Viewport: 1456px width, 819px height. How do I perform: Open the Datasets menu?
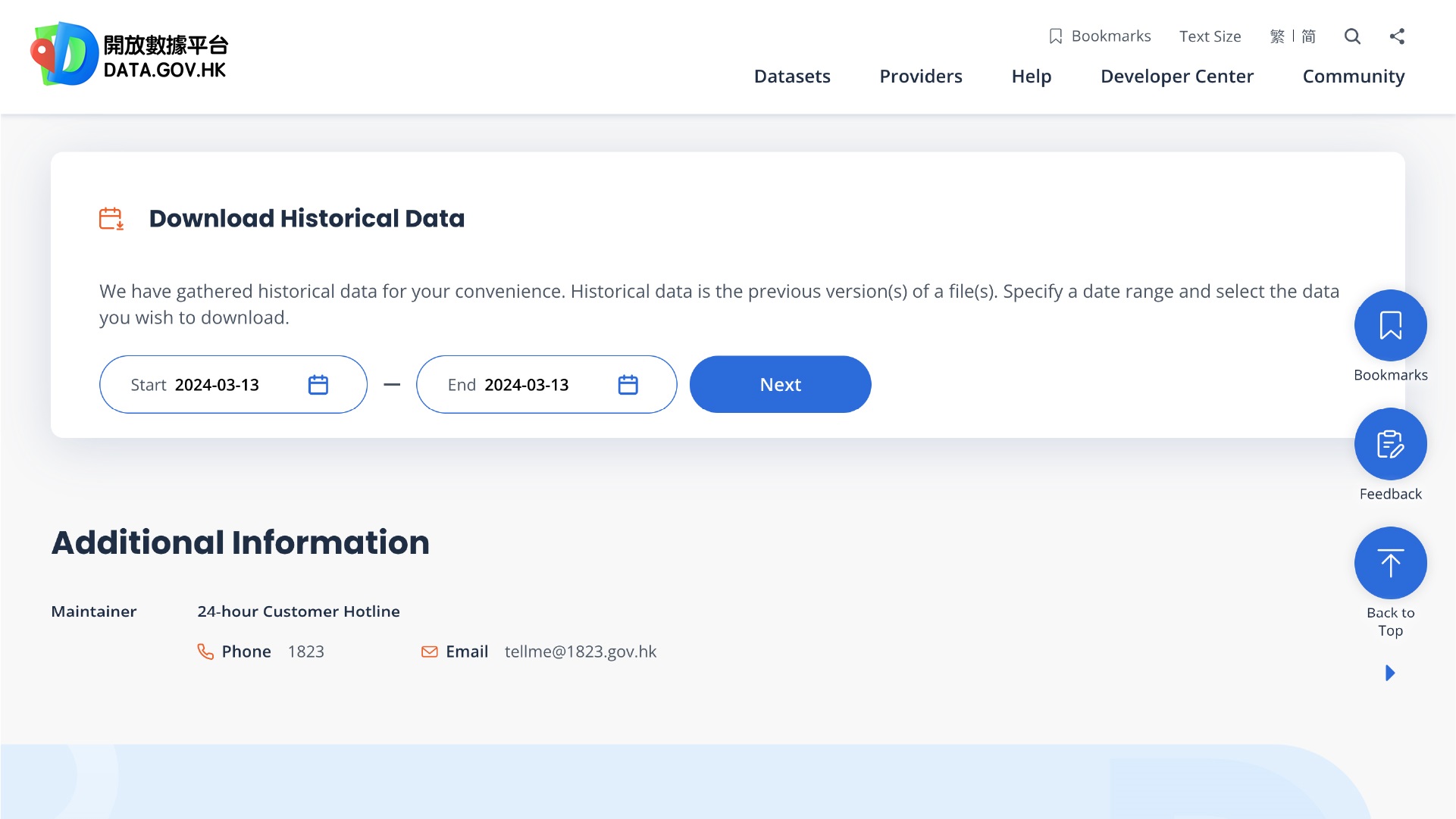(792, 76)
